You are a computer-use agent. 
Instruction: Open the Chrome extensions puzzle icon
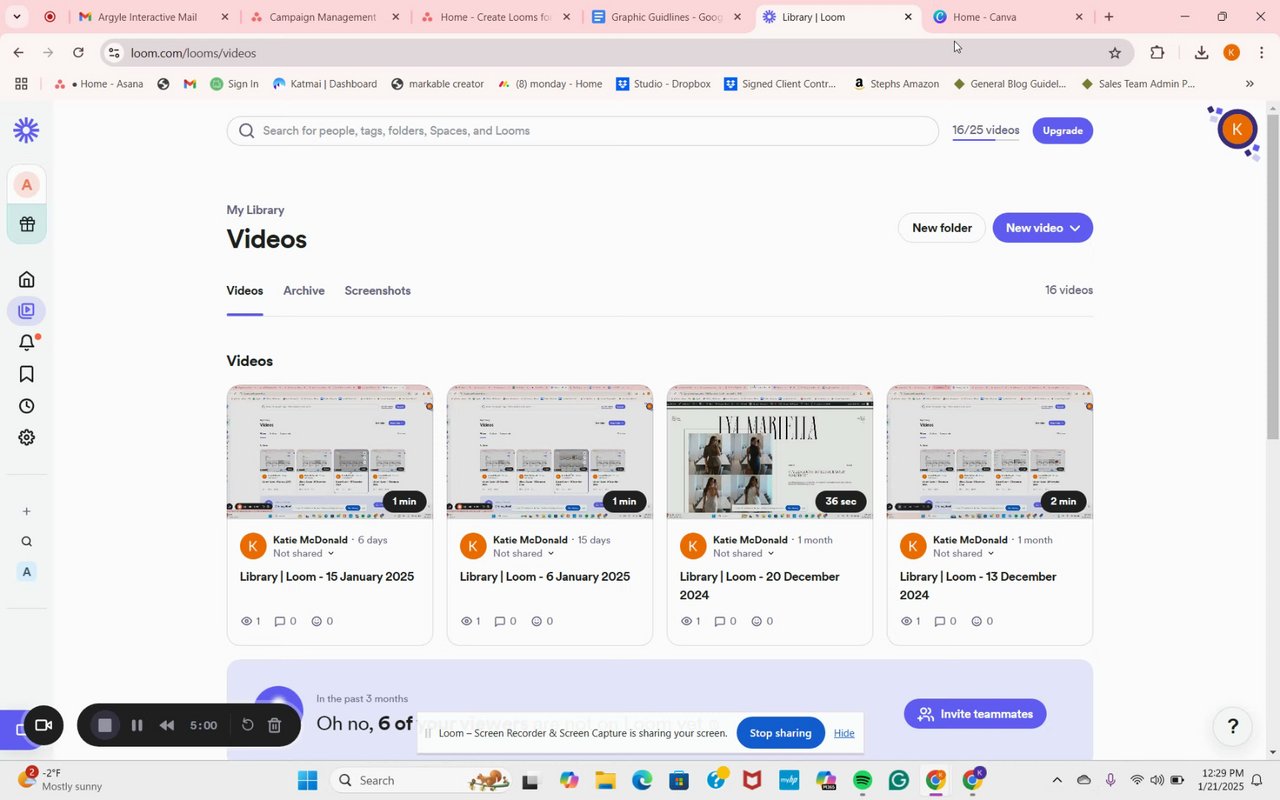(x=1157, y=53)
